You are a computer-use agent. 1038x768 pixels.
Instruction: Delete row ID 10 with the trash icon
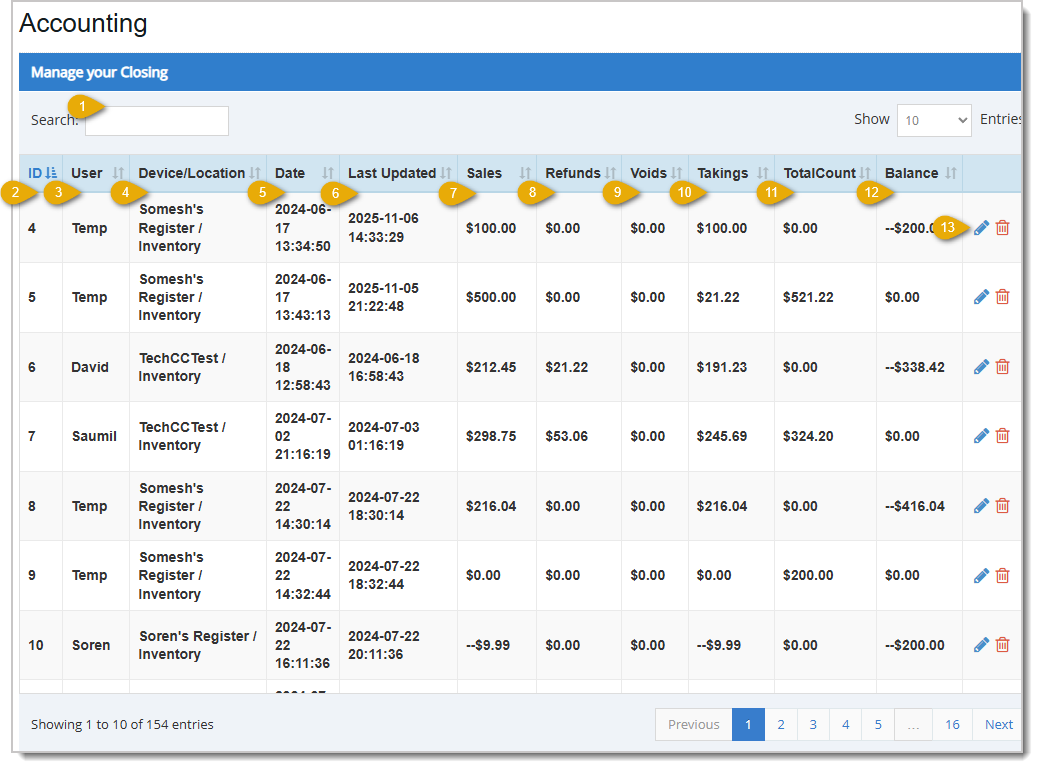[1002, 645]
